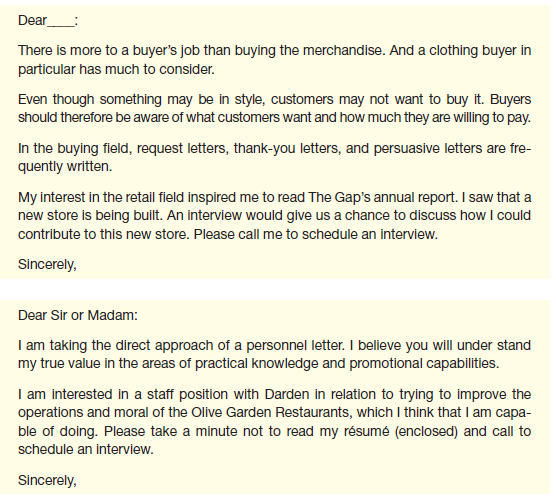556x498 pixels.
Task: Click the word 'merchandise' in first paragraph
Action: tap(342, 50)
